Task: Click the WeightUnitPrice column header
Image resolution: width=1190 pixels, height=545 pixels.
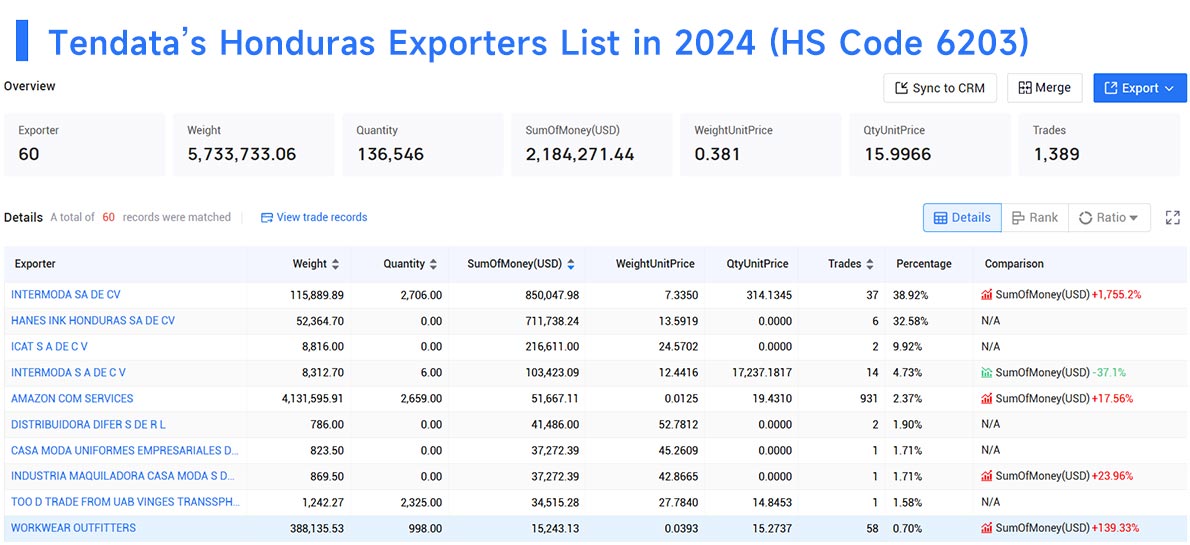Action: tap(655, 264)
